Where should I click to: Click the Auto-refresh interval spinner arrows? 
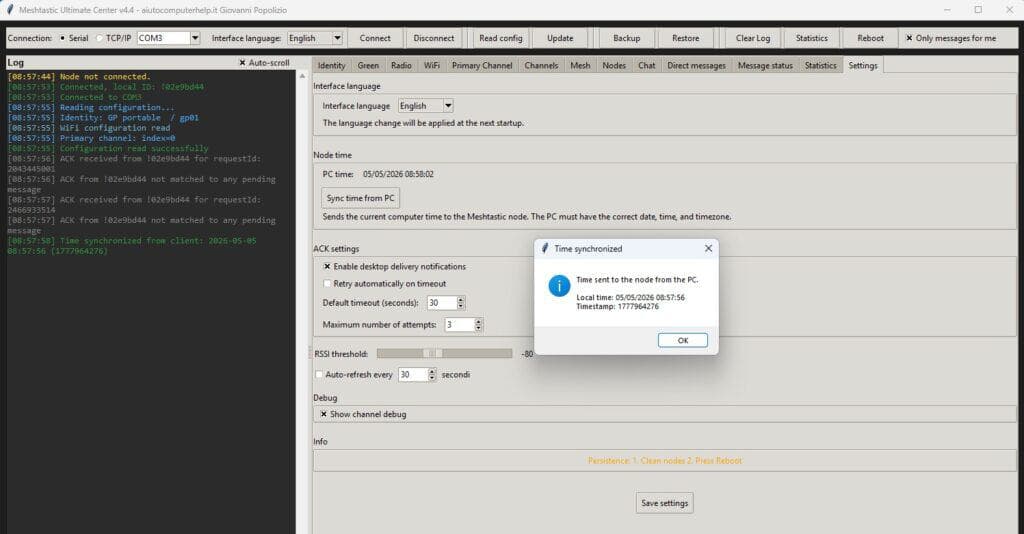432,375
